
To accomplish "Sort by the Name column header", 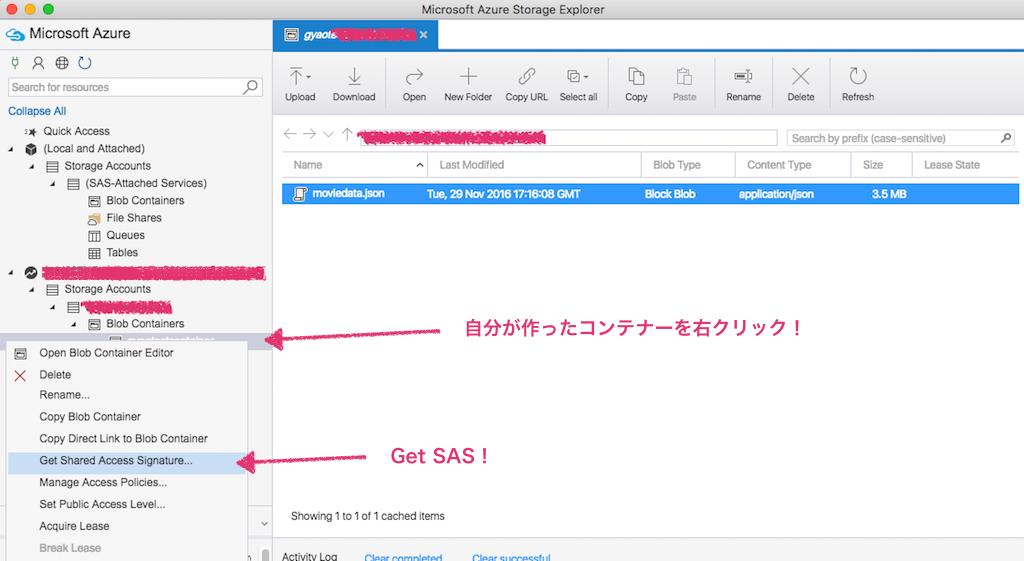I will pyautogui.click(x=355, y=165).
